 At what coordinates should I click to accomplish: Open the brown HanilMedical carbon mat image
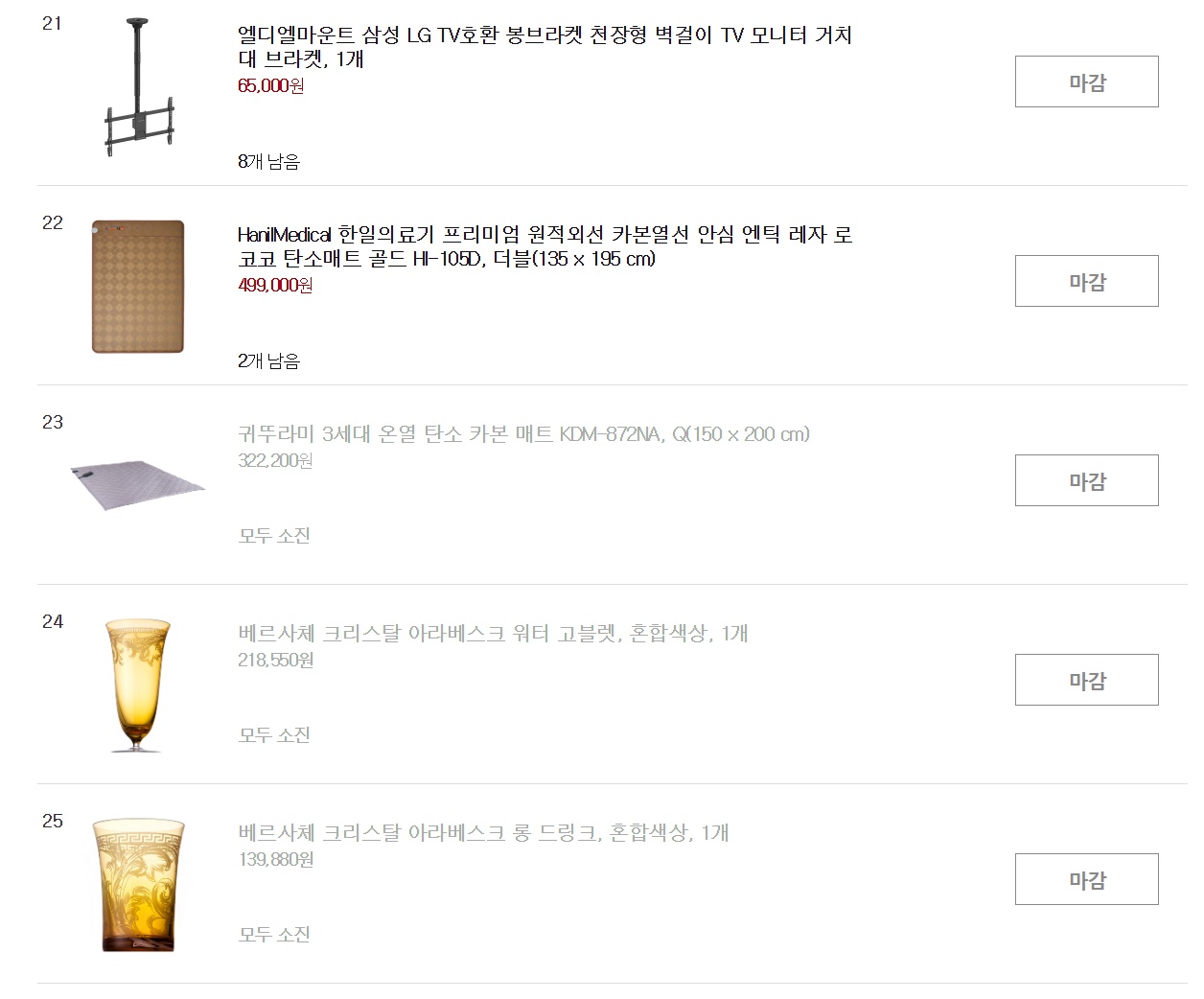pos(138,287)
